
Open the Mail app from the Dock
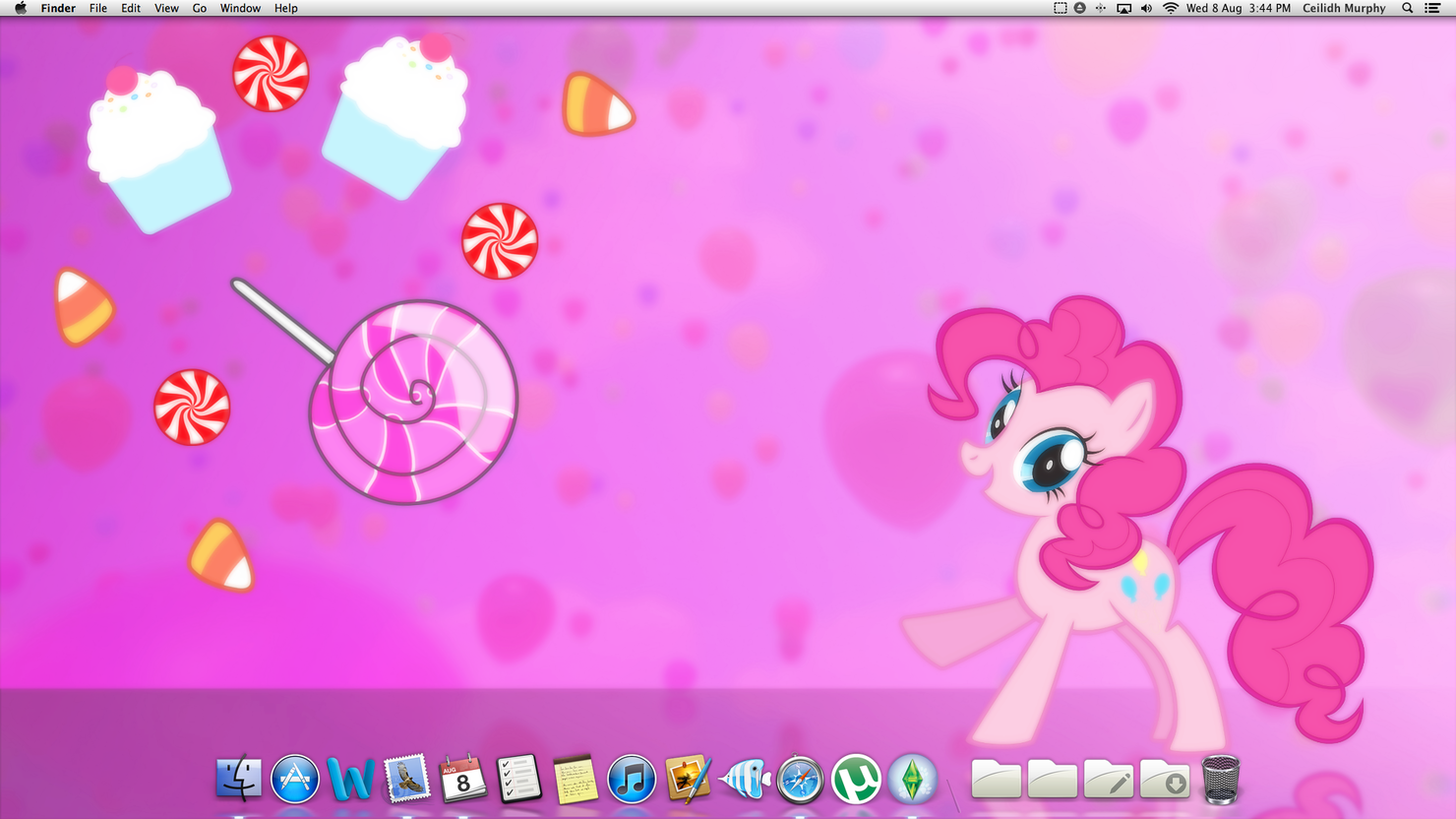406,779
